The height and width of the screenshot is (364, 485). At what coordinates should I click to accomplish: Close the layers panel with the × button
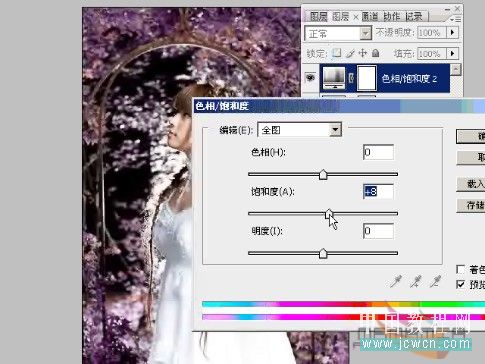pos(457,8)
